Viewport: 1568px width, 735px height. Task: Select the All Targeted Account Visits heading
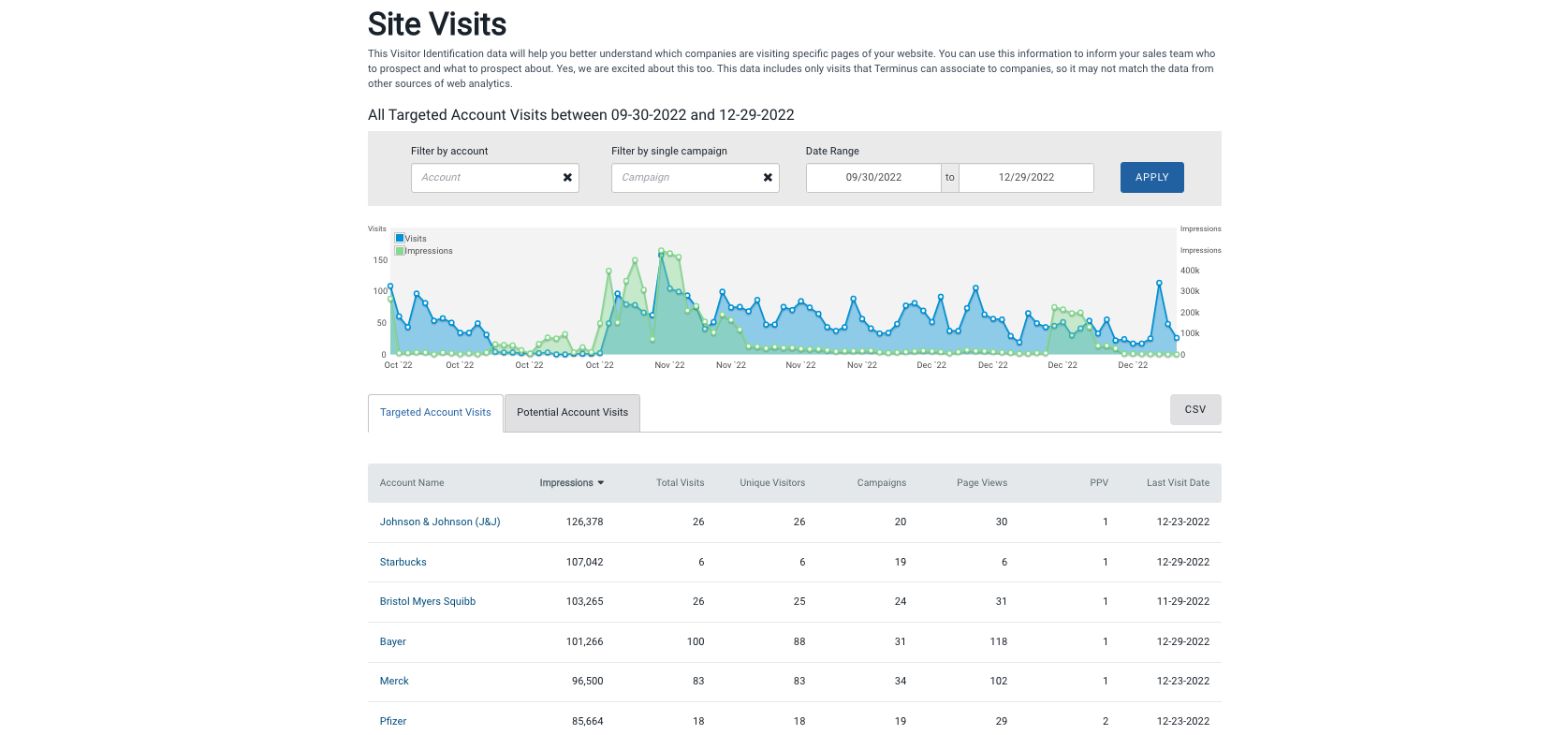[581, 115]
